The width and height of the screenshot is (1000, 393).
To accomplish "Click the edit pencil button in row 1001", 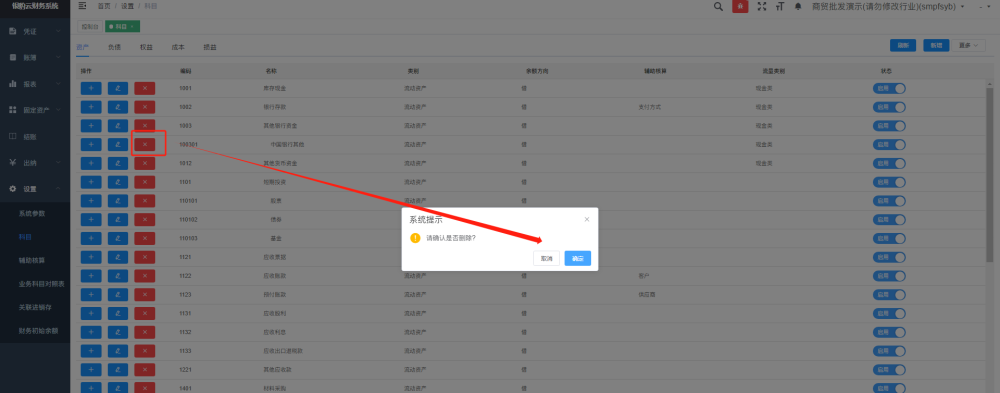I will [118, 88].
